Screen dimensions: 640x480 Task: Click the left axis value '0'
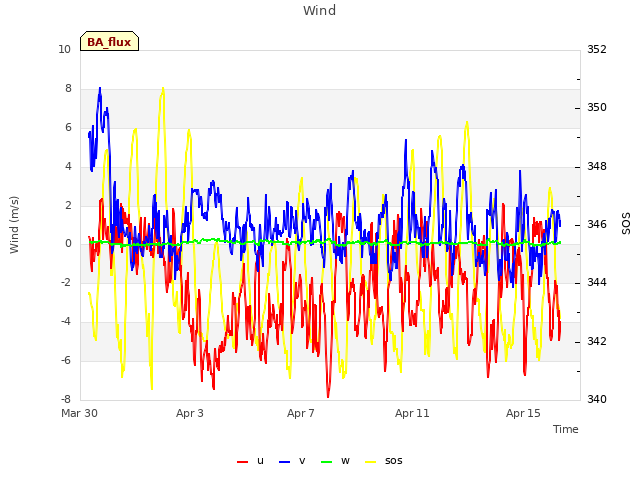(x=68, y=244)
